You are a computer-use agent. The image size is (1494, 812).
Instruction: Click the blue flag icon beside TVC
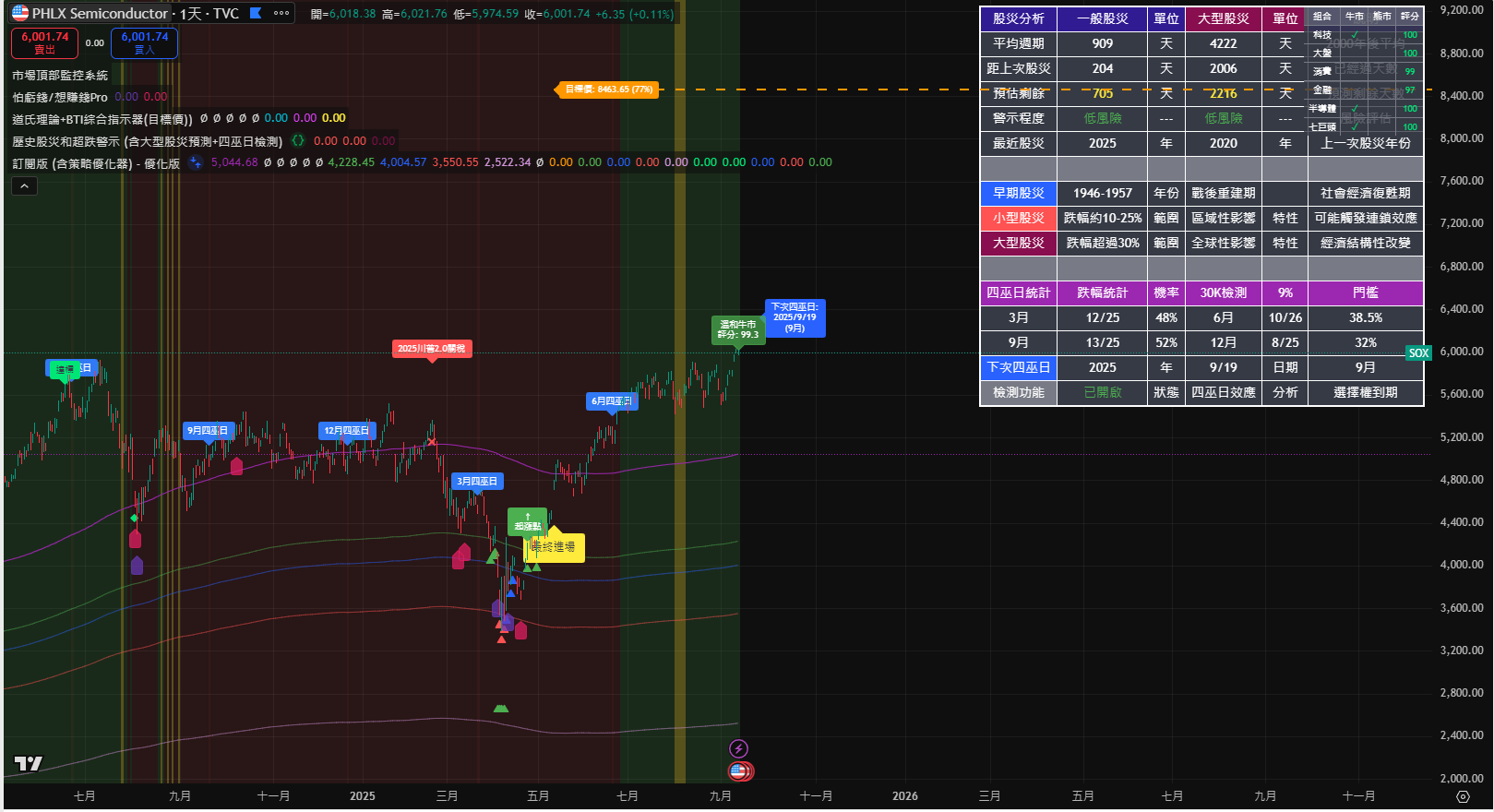tap(257, 13)
